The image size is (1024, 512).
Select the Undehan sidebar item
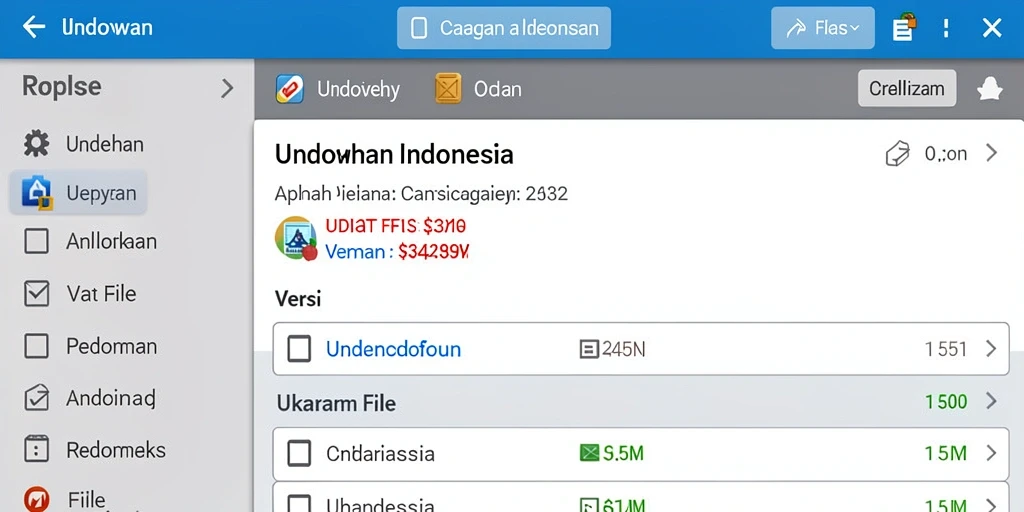[104, 144]
